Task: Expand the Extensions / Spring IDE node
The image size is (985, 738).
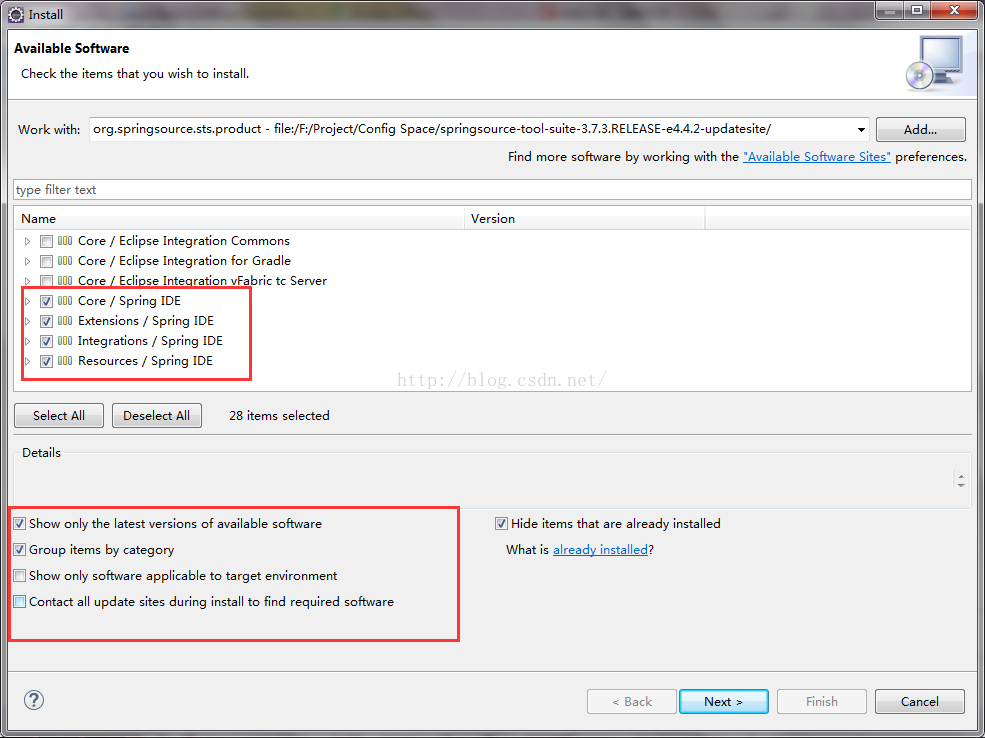Action: click(28, 322)
